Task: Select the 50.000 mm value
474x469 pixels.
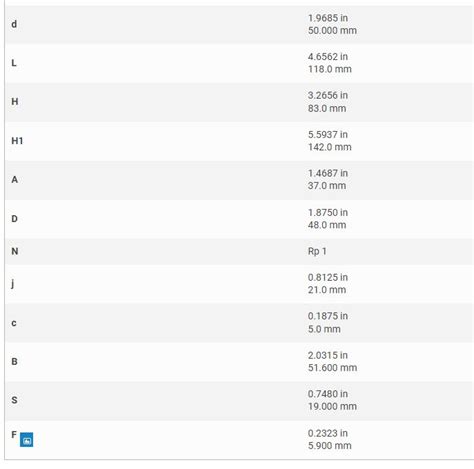Action: click(332, 30)
